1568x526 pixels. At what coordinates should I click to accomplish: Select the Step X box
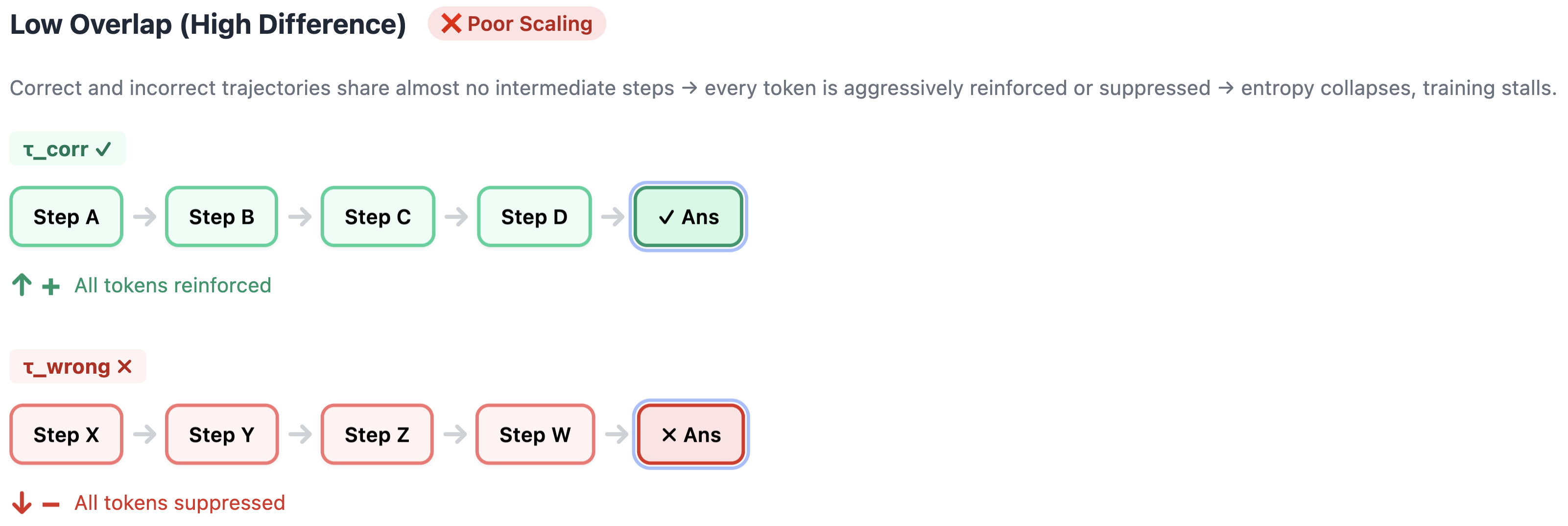click(66, 434)
